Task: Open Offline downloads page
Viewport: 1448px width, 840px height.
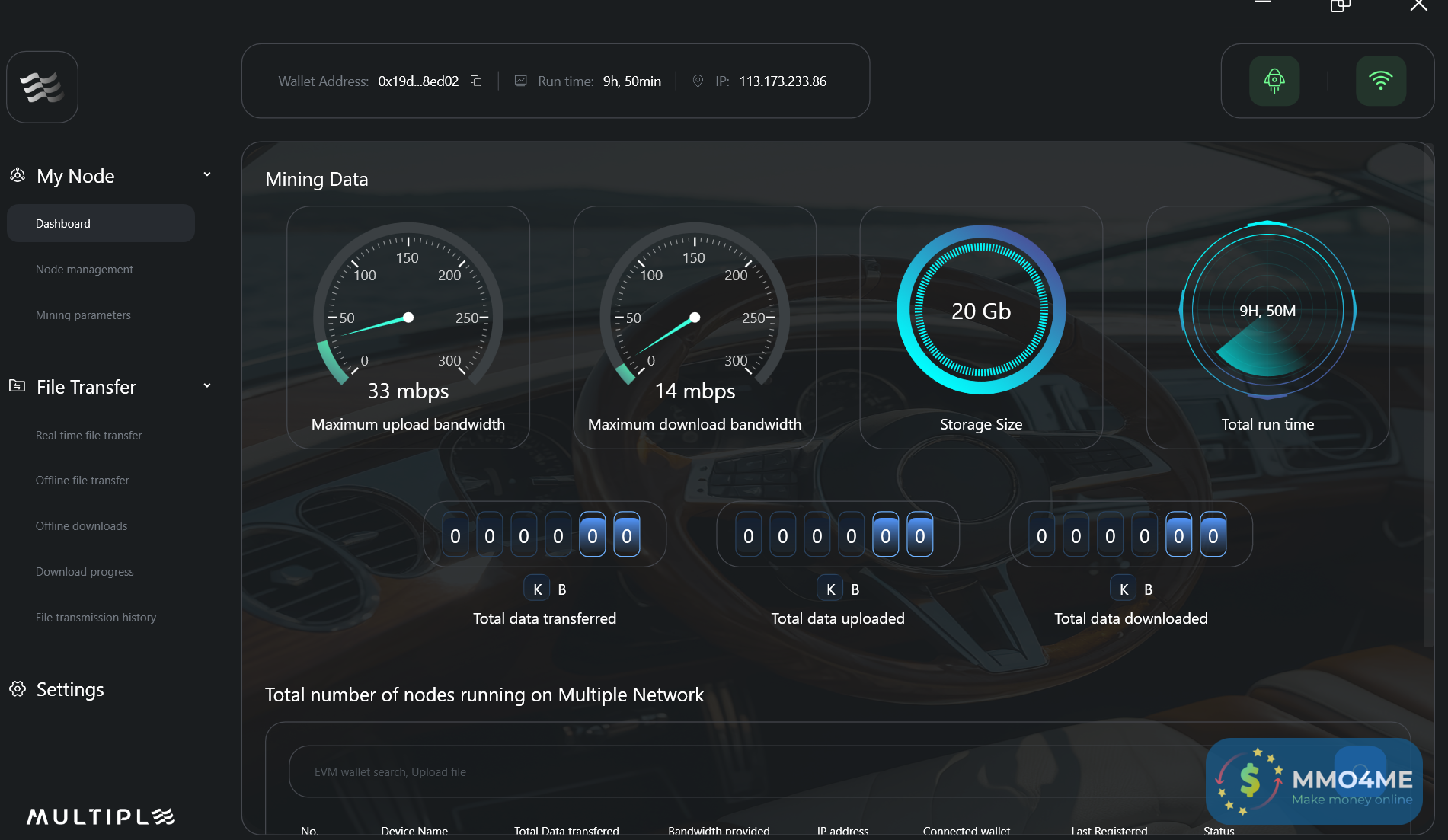Action: (82, 525)
